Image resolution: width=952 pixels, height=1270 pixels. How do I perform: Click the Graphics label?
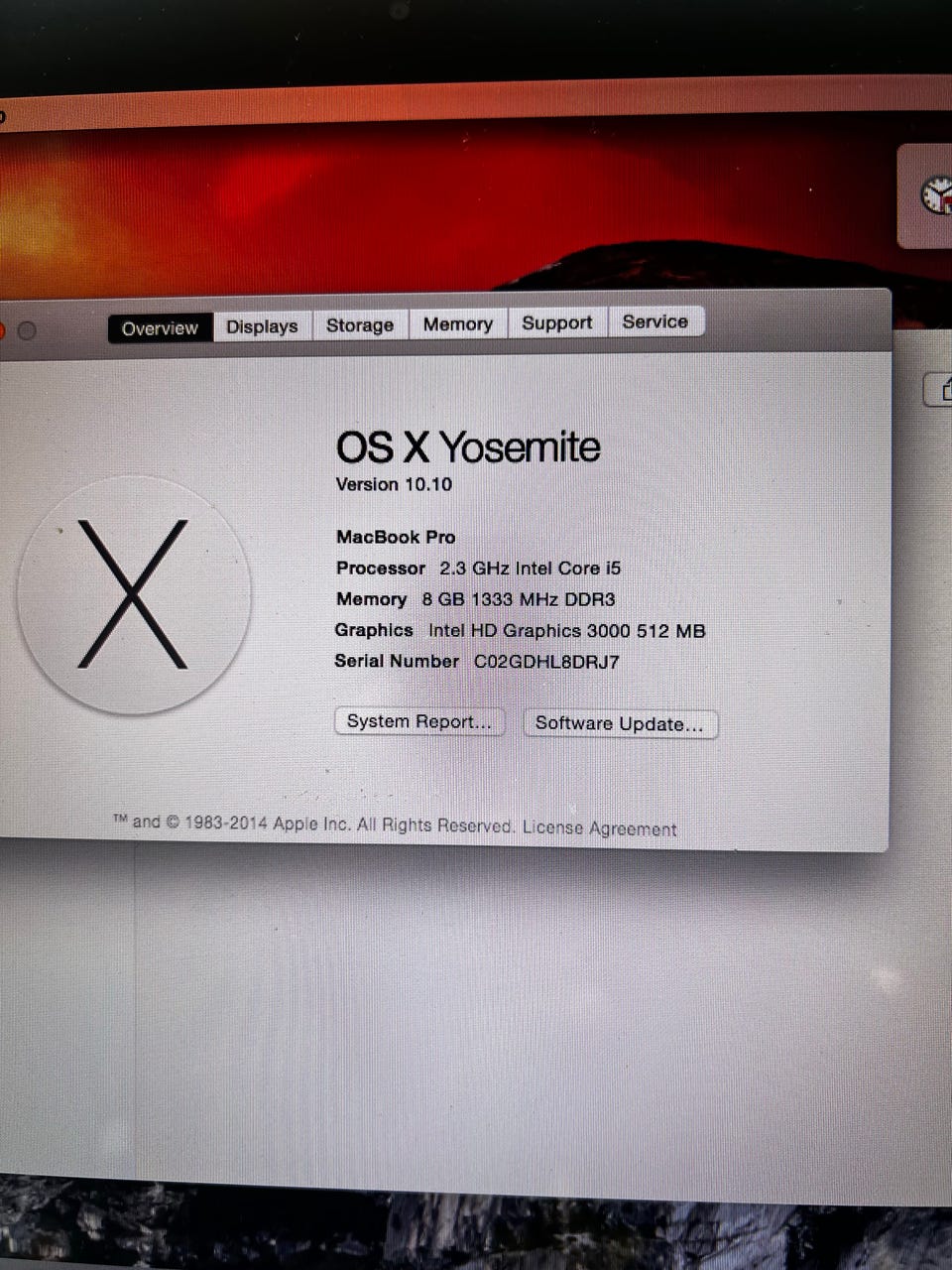click(374, 630)
